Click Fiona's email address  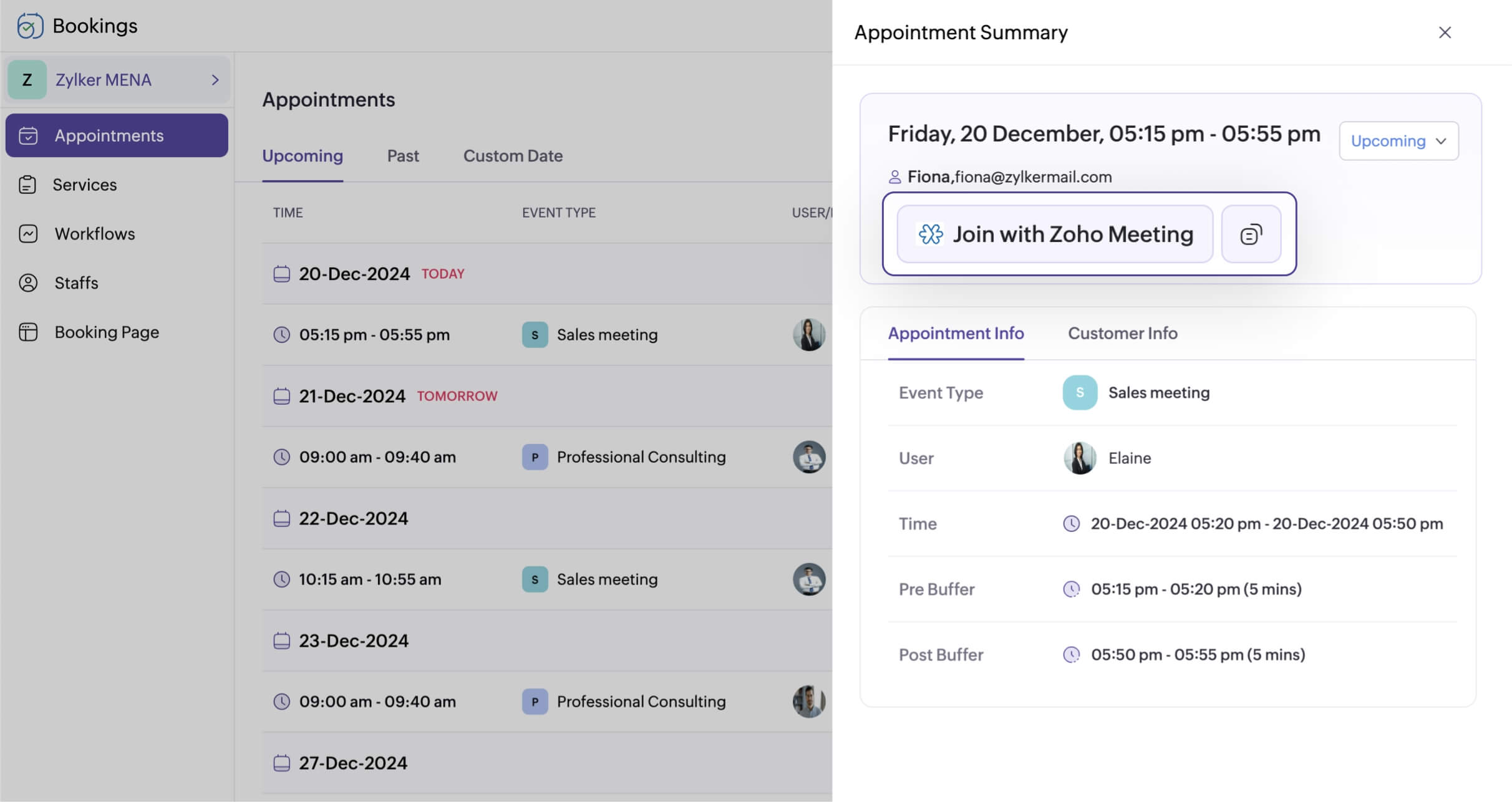[1033, 177]
